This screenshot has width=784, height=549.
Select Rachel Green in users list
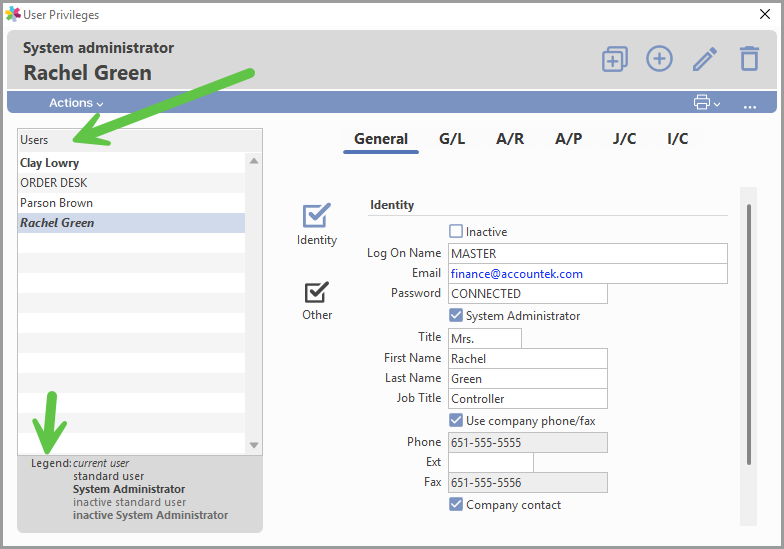click(x=132, y=223)
